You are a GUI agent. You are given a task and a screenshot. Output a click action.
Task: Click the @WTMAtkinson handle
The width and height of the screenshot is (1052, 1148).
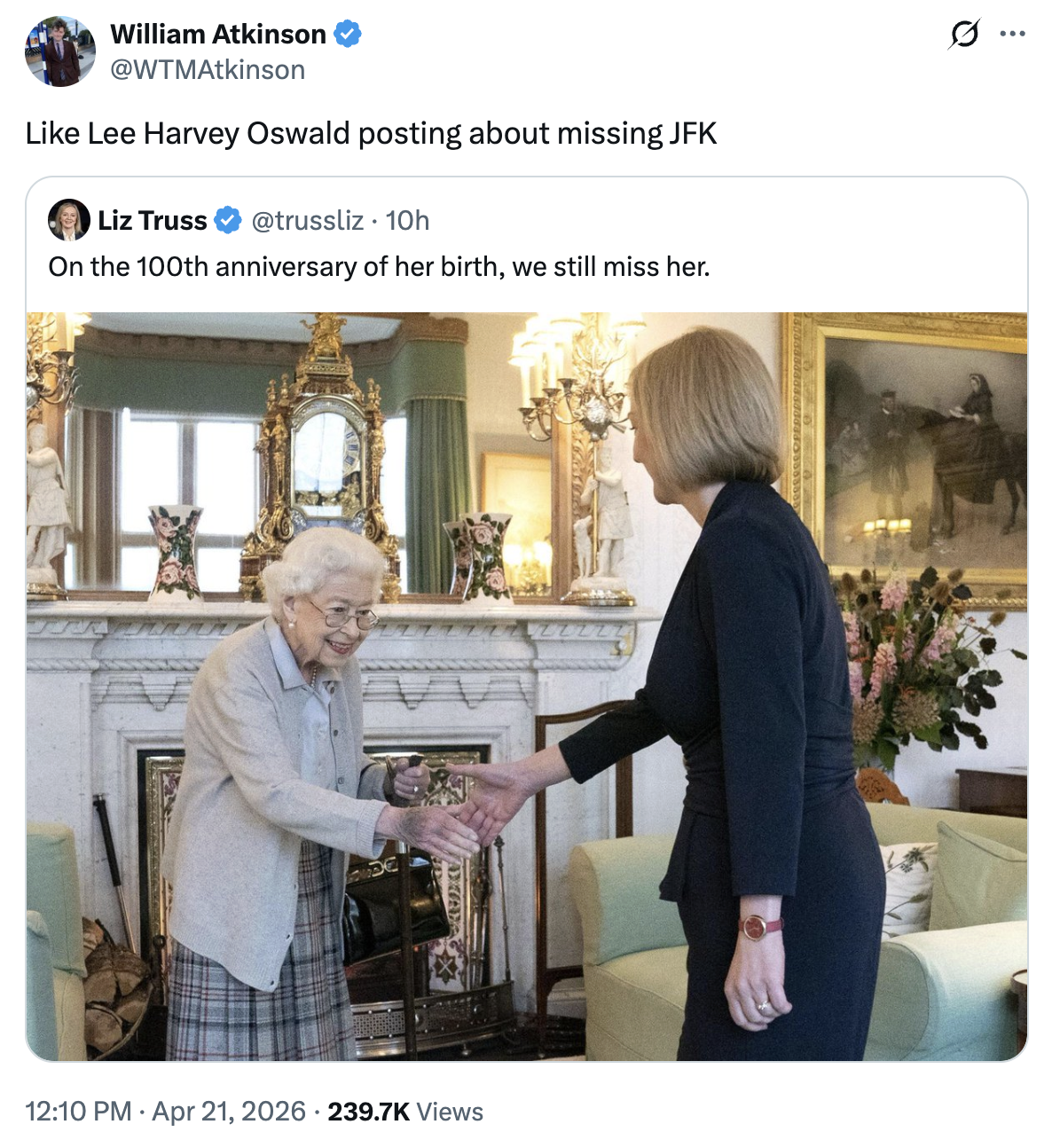(x=207, y=67)
